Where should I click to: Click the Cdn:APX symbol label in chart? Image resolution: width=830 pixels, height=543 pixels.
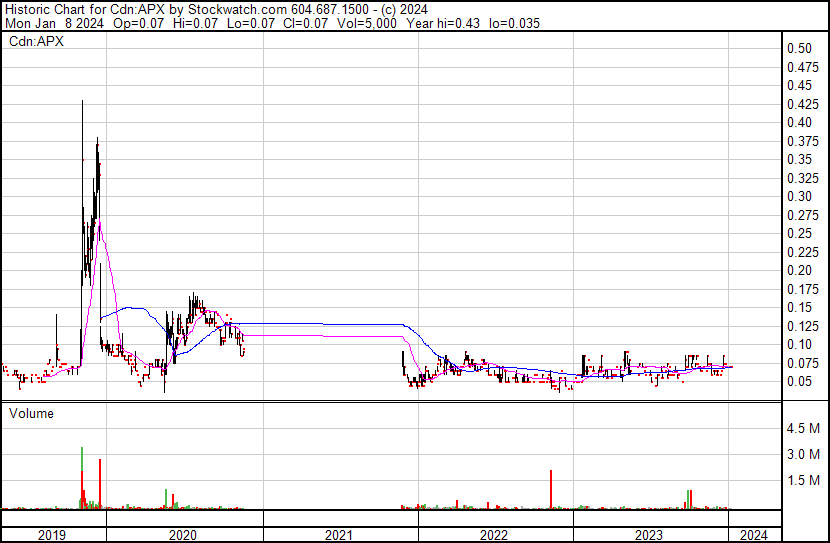(31, 41)
